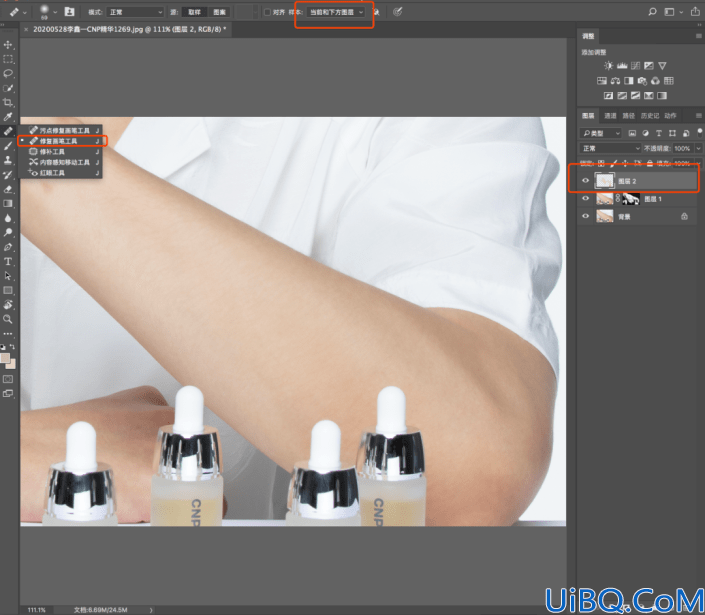Hide the 图层 1 layer
Viewport: 705px width, 615px height.
[x=585, y=198]
